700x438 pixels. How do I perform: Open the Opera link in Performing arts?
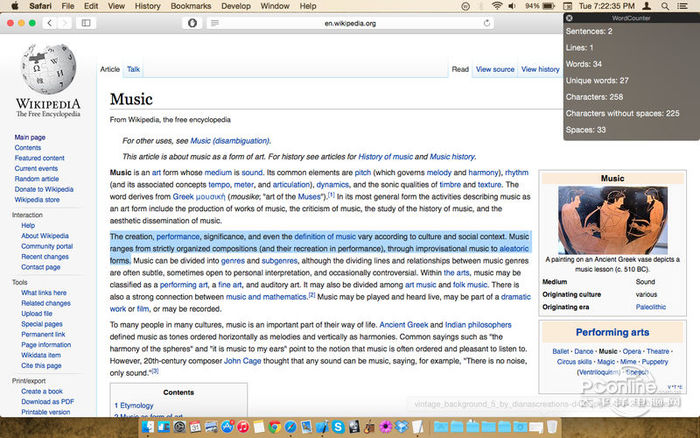tap(632, 351)
